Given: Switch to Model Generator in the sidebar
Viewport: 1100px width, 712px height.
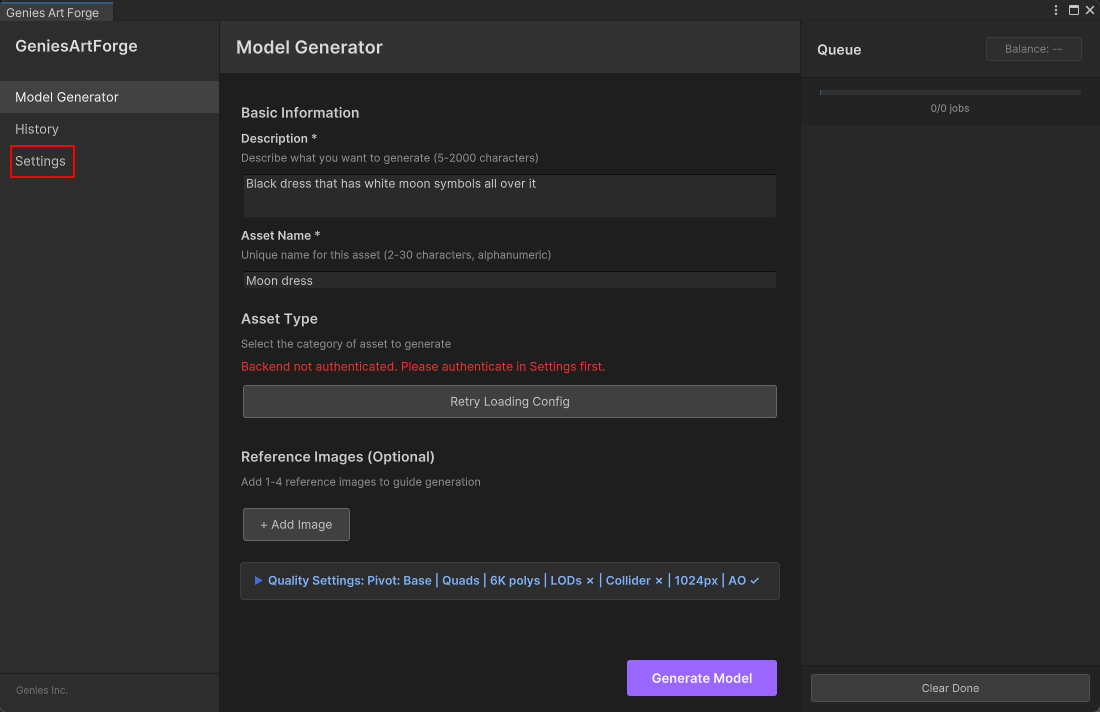Looking at the screenshot, I should (x=67, y=97).
